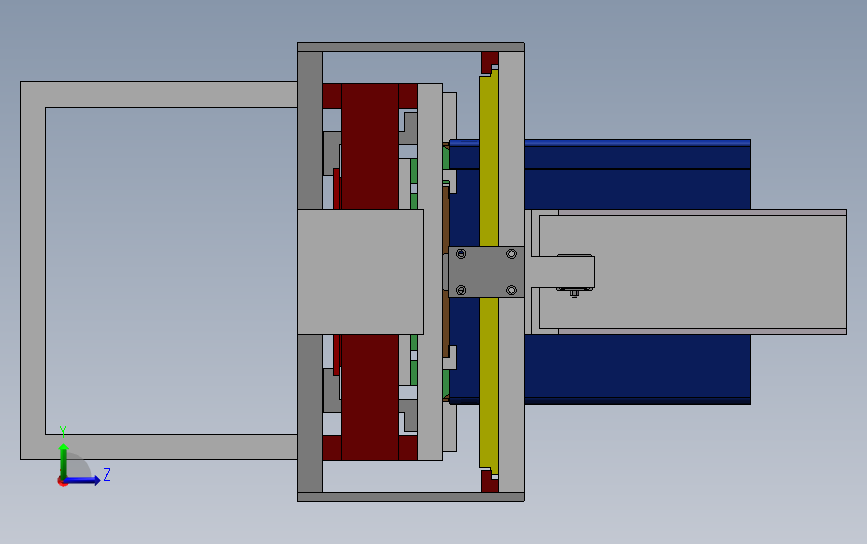Click the blue Z axis arrow of the triad

click(82, 480)
